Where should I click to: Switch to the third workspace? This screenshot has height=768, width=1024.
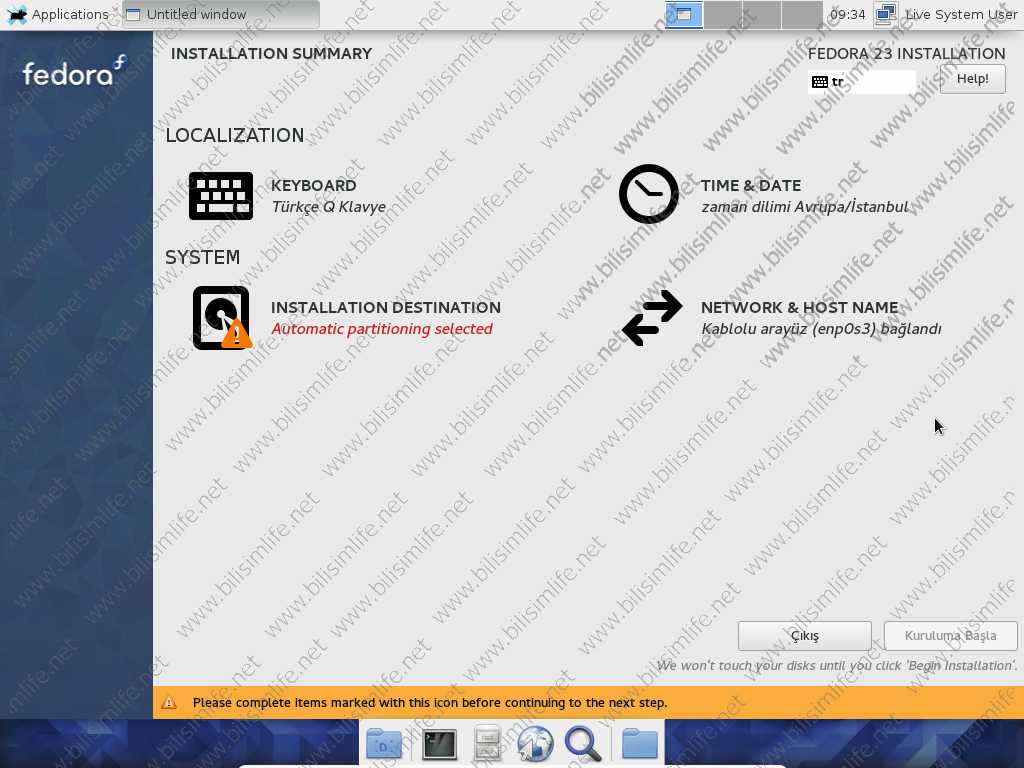762,14
